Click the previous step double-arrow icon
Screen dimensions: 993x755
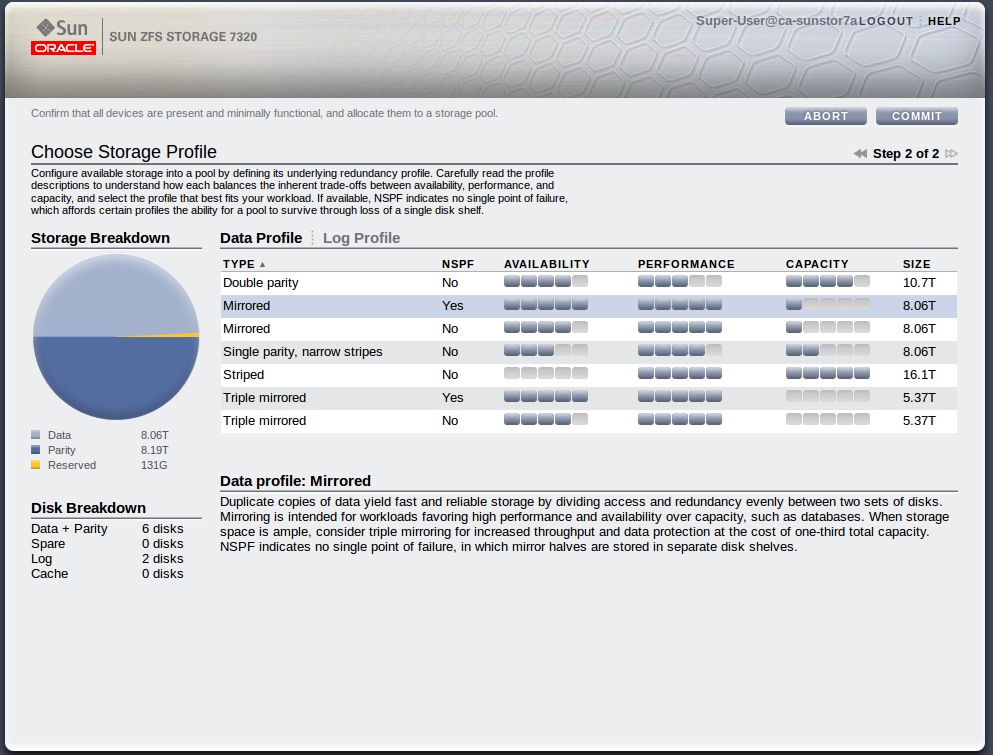pos(860,154)
